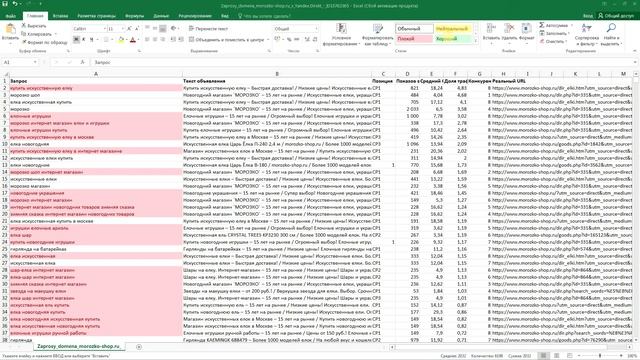Expand the cell styles gallery arrow
Image resolution: width=640 pixels, height=360 pixels.
(x=476, y=41)
